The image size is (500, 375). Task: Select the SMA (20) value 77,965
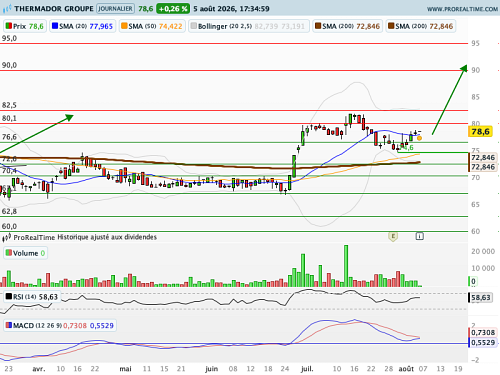tap(101, 26)
